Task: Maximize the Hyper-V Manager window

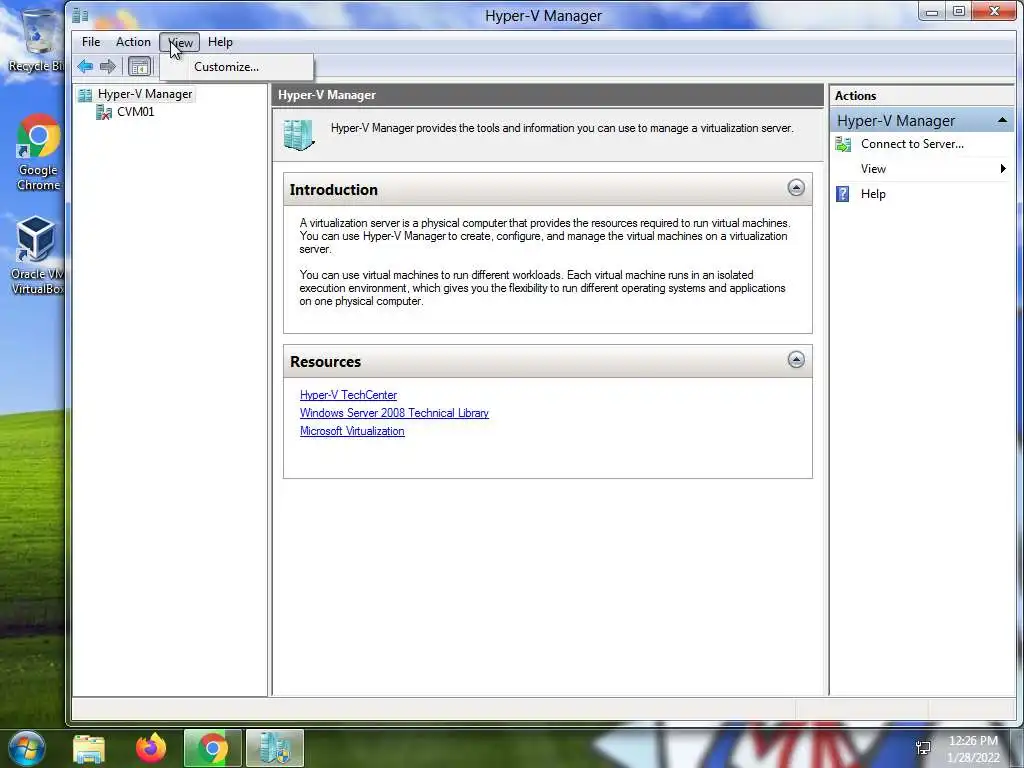Action: coord(958,11)
